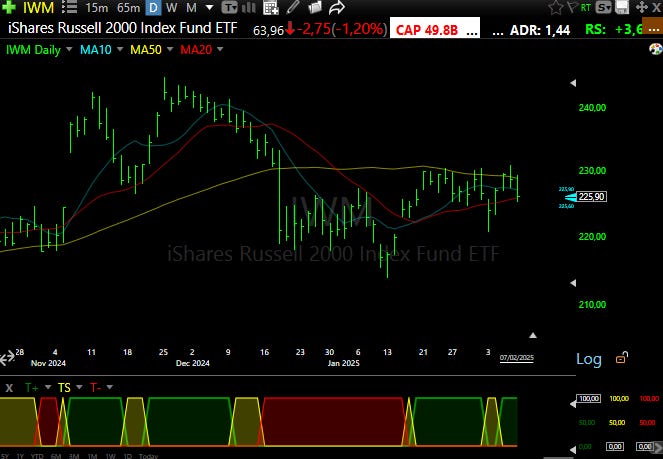Click the Jan 2025 label on date axis

[343, 363]
